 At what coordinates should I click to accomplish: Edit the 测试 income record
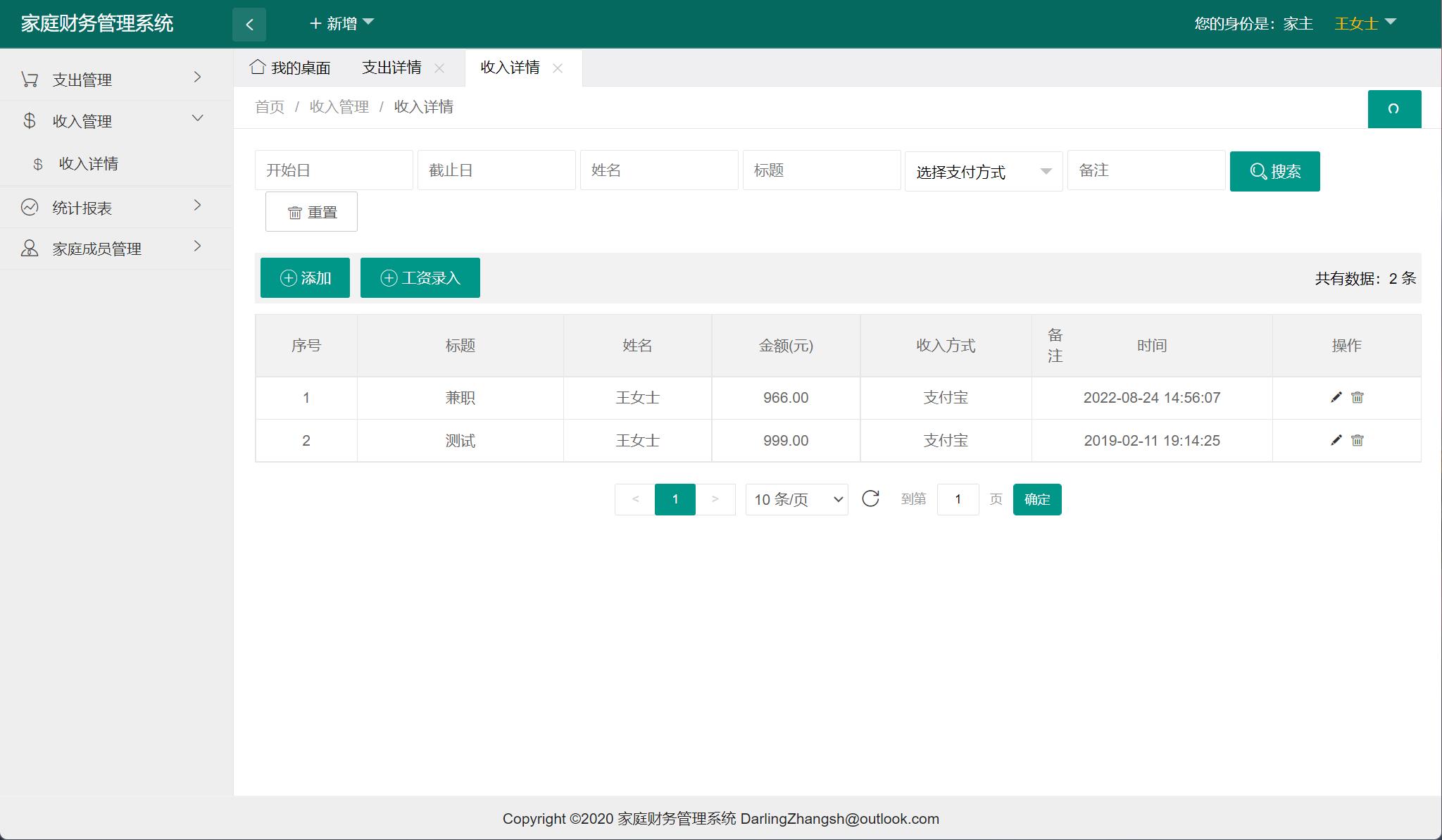point(1335,440)
